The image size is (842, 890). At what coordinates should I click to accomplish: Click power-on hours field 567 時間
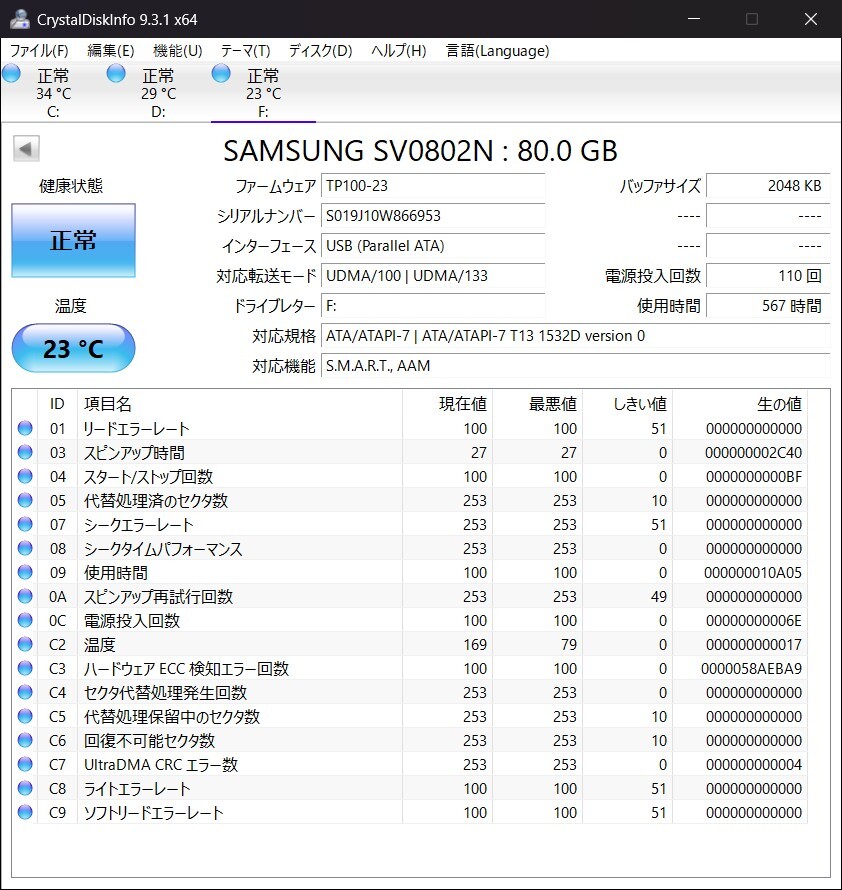point(768,306)
